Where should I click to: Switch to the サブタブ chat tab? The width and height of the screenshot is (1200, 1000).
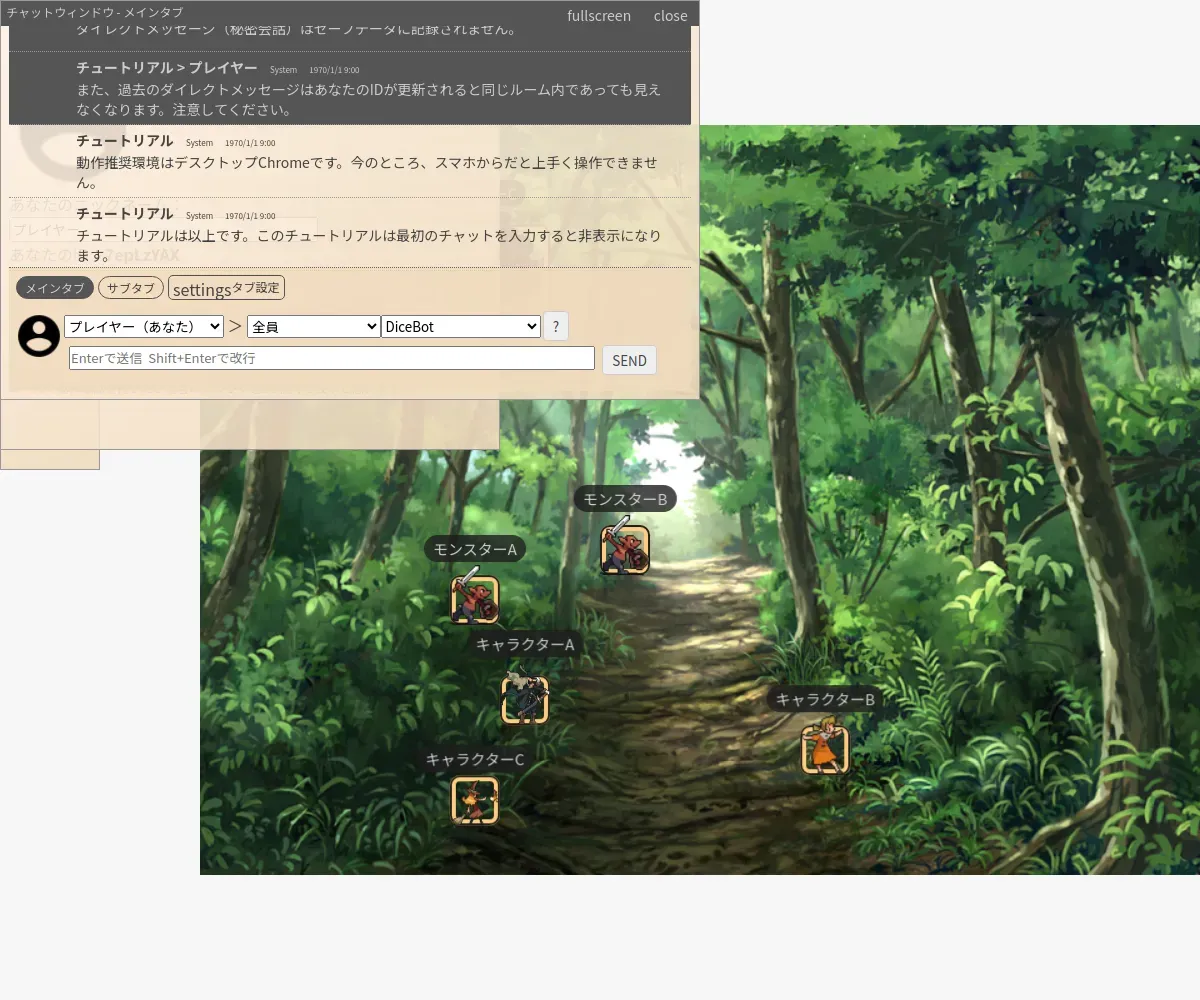tap(131, 288)
